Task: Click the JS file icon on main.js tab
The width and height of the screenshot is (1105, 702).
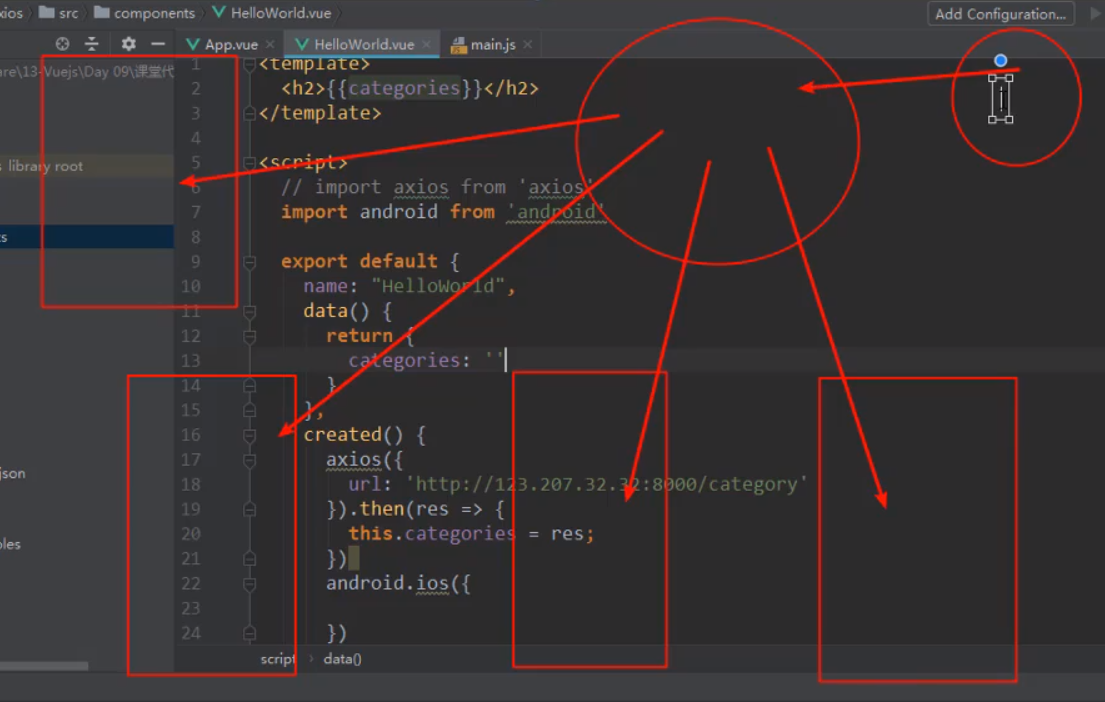Action: coord(458,45)
